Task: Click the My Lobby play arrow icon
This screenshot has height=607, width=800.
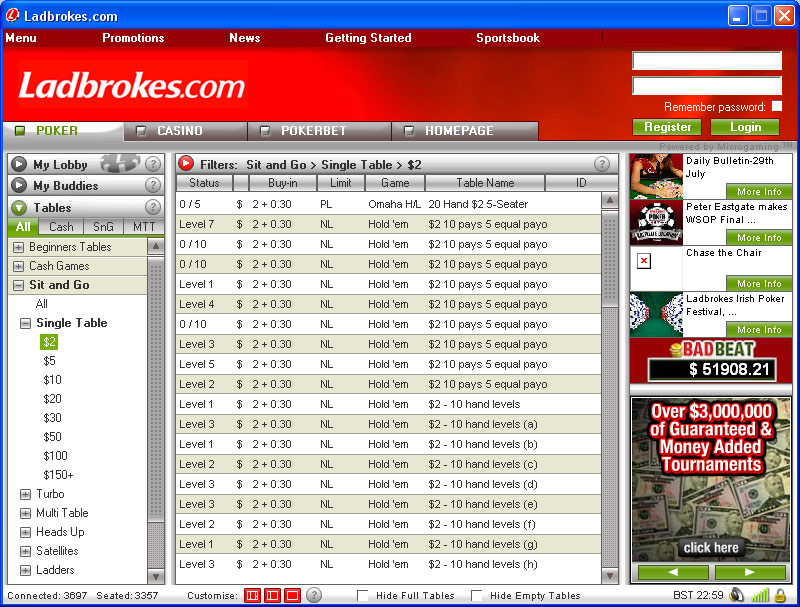Action: pos(19,164)
